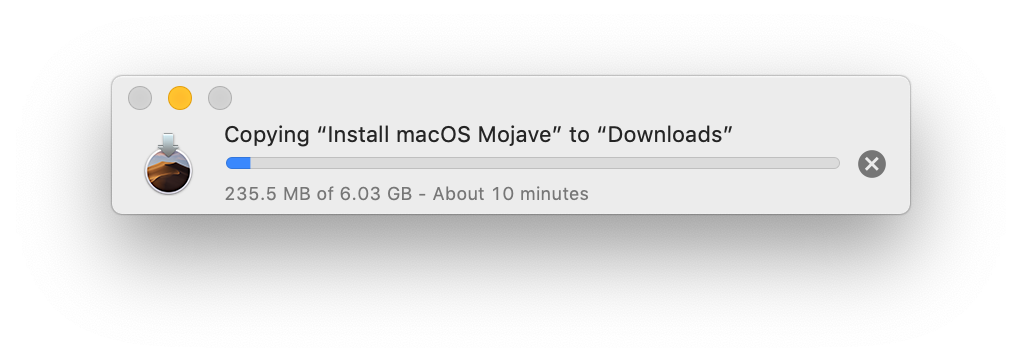Screen dimensions: 1022x362
Task: Click the "About 10 minutes" time estimate
Action: 510,194
